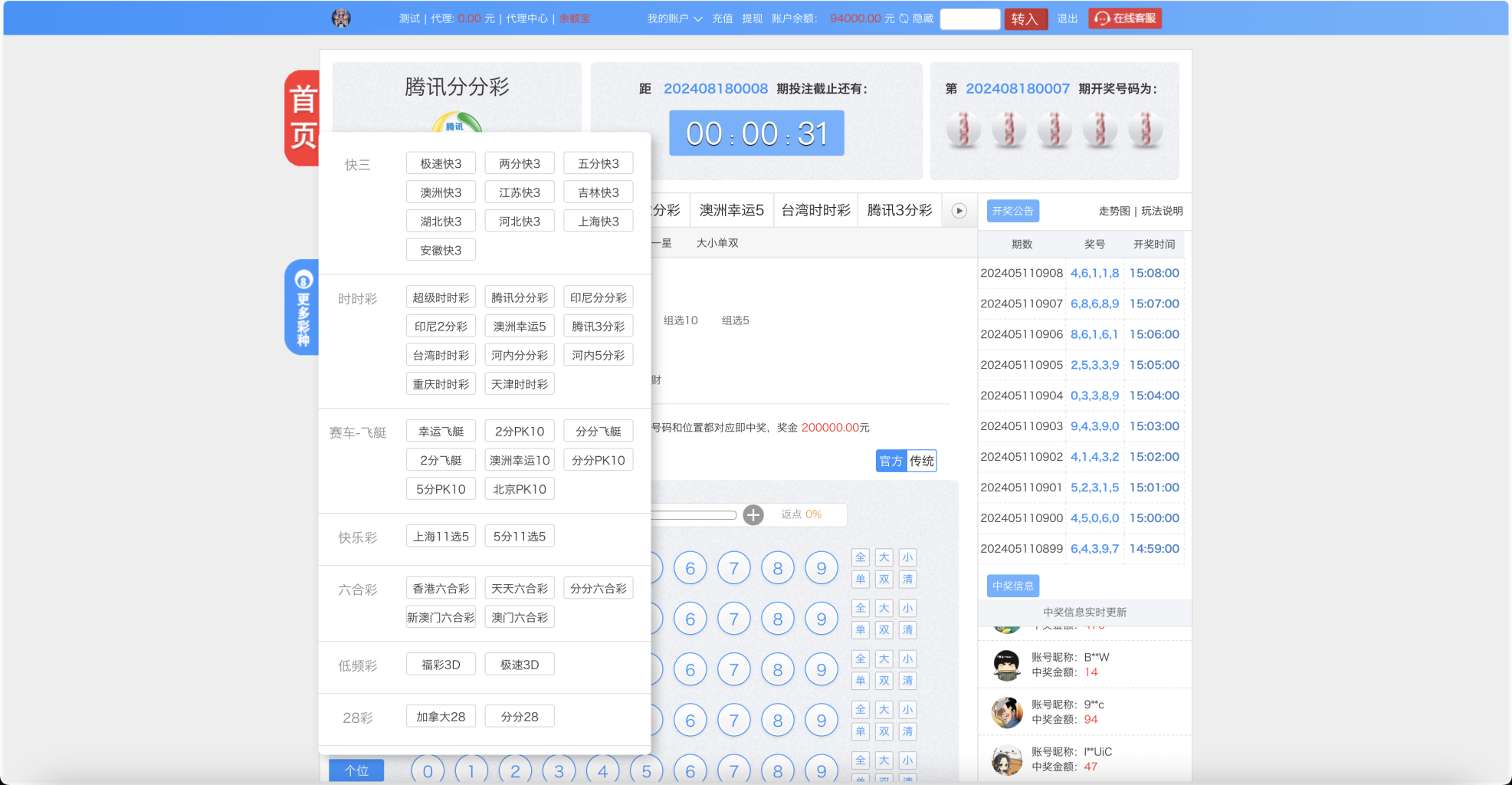Screen dimensions: 1512x785
Task: Open the 大小单双 play type tab
Action: [x=717, y=242]
